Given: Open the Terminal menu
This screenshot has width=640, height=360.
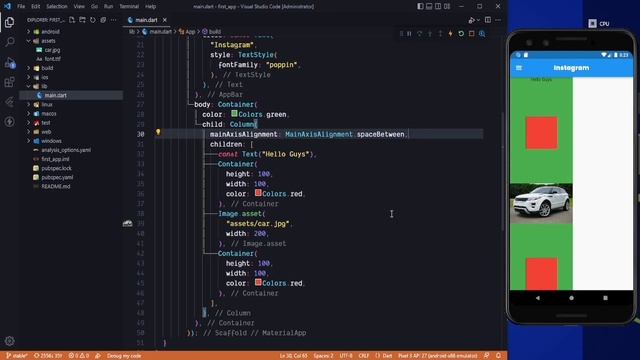Looking at the screenshot, I should pyautogui.click(x=129, y=7).
